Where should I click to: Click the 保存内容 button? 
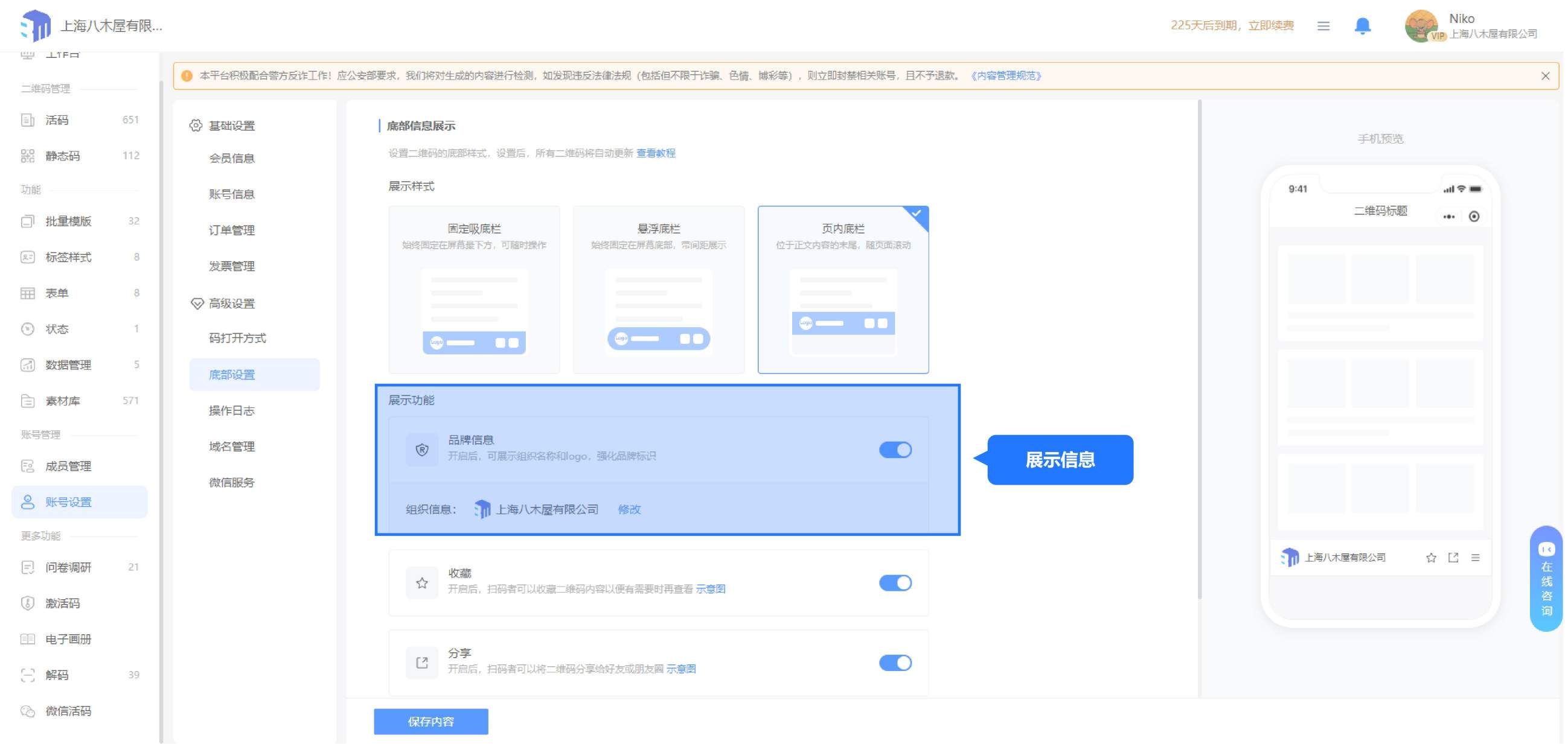pyautogui.click(x=431, y=722)
